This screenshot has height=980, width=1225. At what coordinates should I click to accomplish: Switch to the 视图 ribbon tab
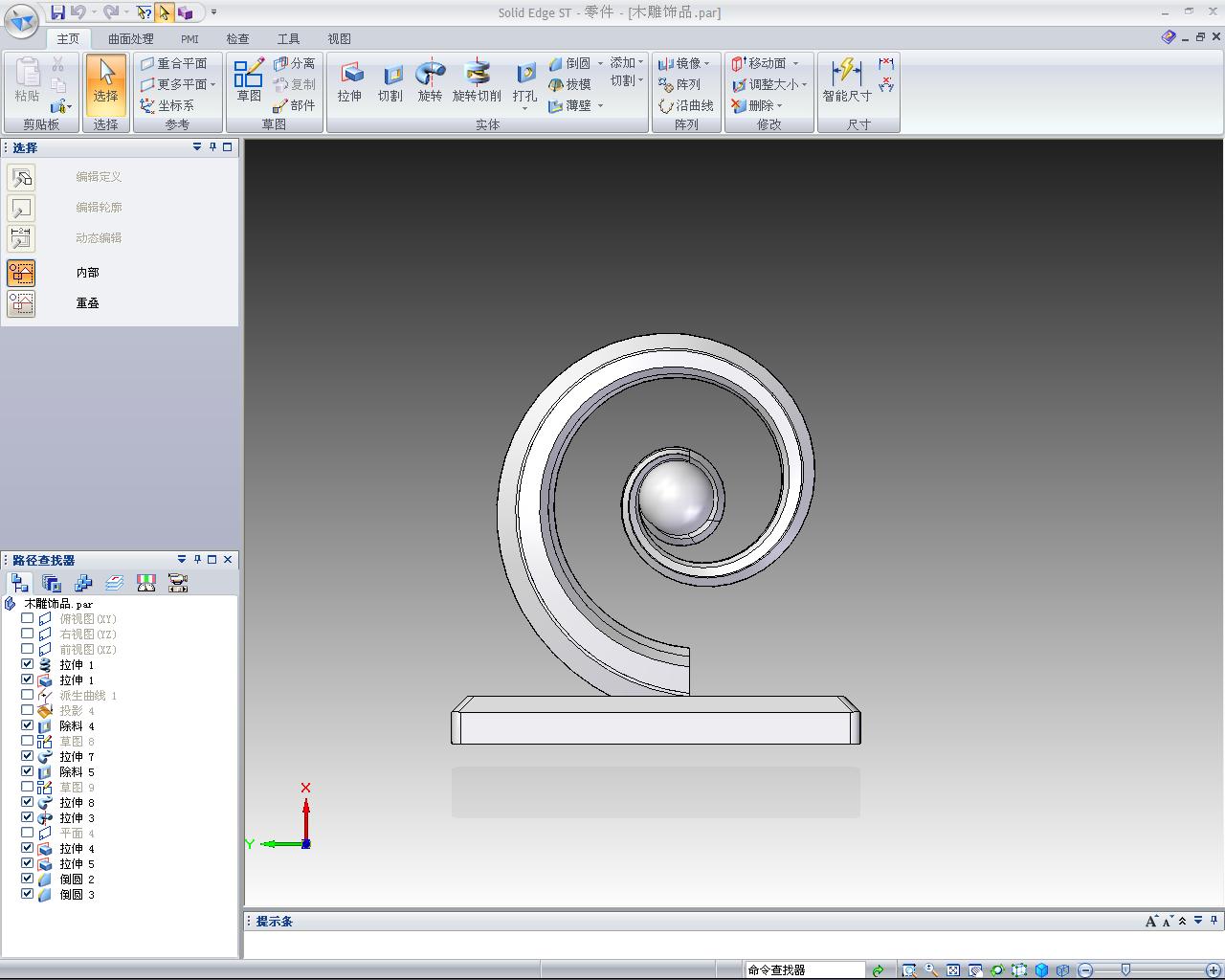pos(339,38)
